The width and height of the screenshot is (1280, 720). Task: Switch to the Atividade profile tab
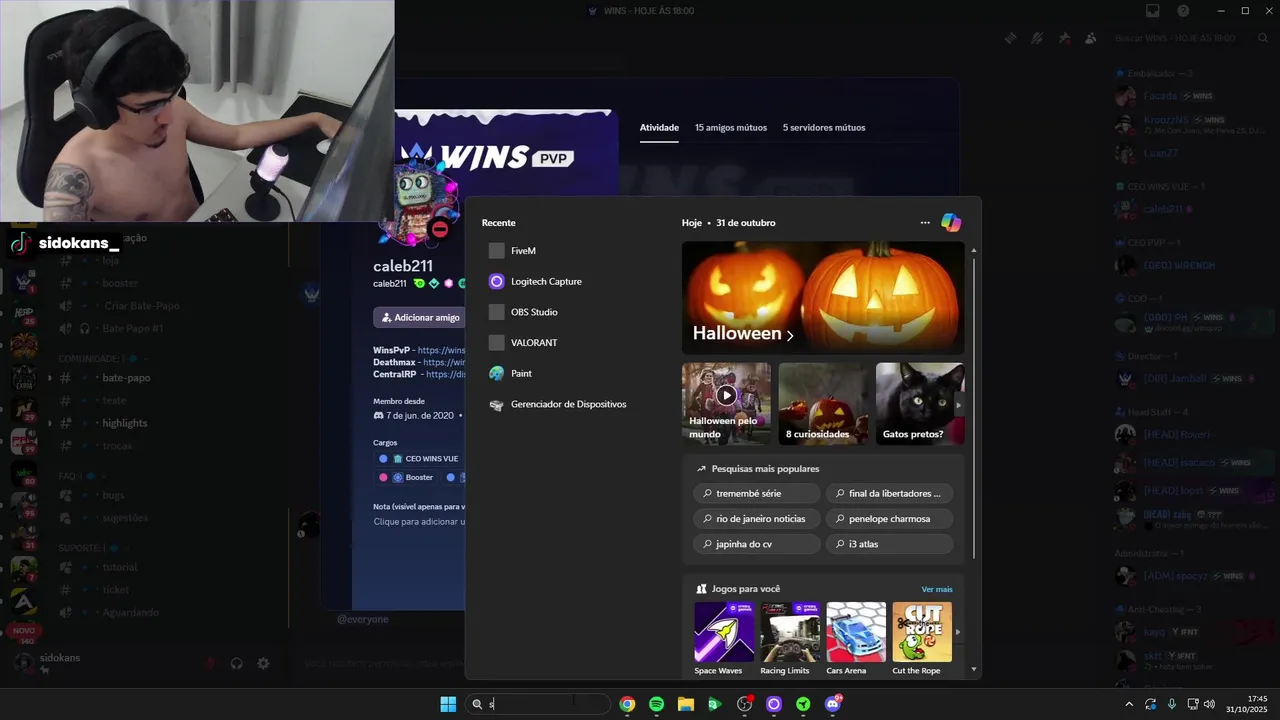pyautogui.click(x=659, y=128)
